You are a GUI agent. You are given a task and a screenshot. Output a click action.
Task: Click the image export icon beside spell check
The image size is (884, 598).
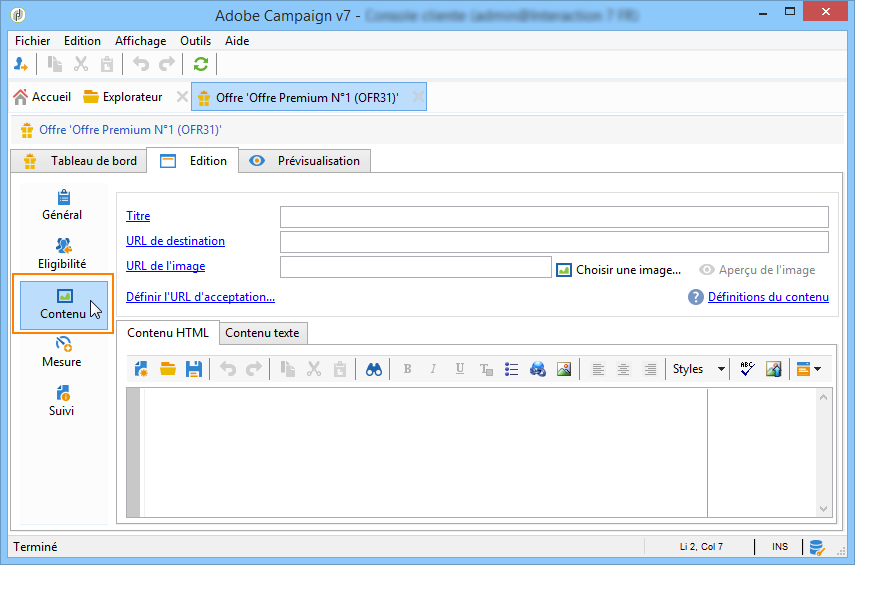tap(774, 369)
